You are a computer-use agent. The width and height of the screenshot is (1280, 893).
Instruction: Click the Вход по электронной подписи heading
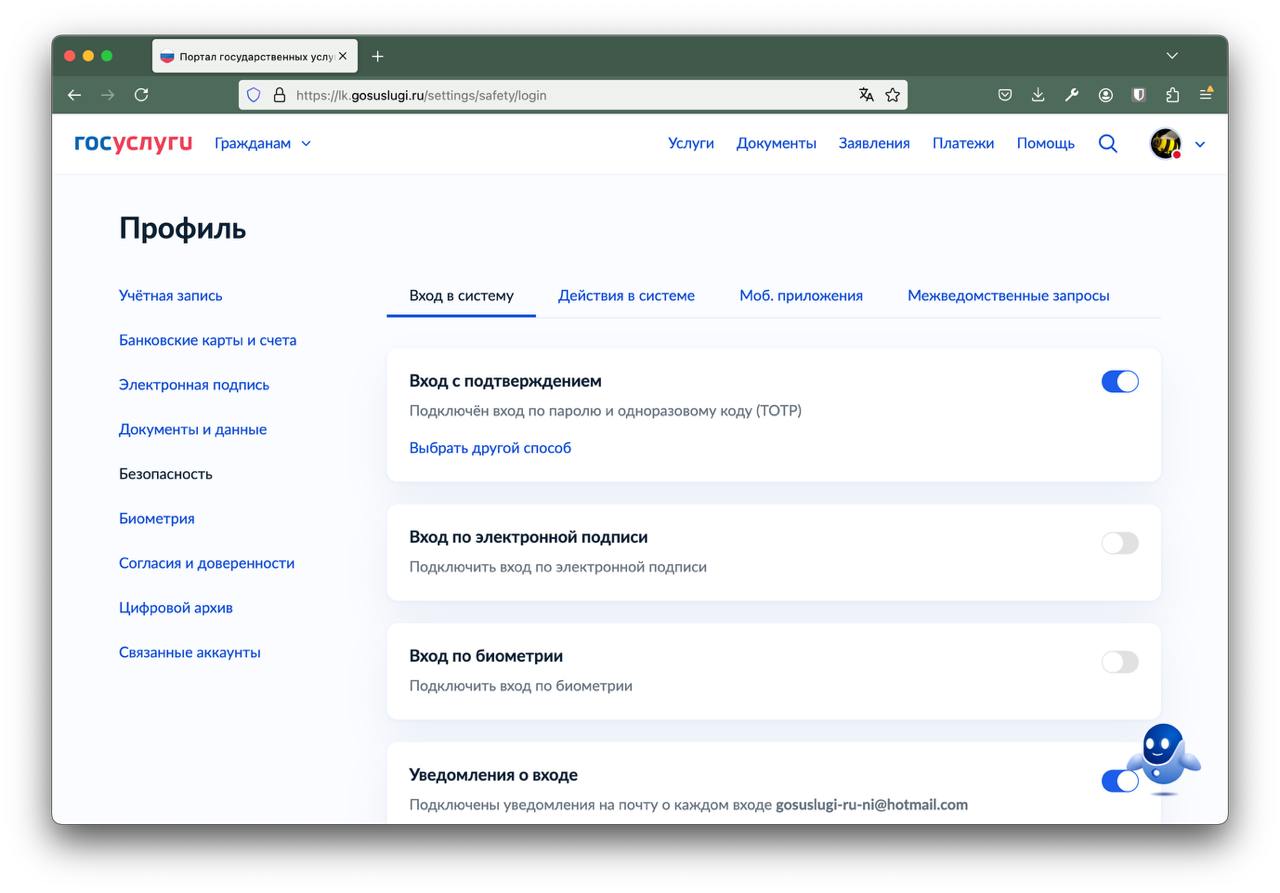coord(529,537)
